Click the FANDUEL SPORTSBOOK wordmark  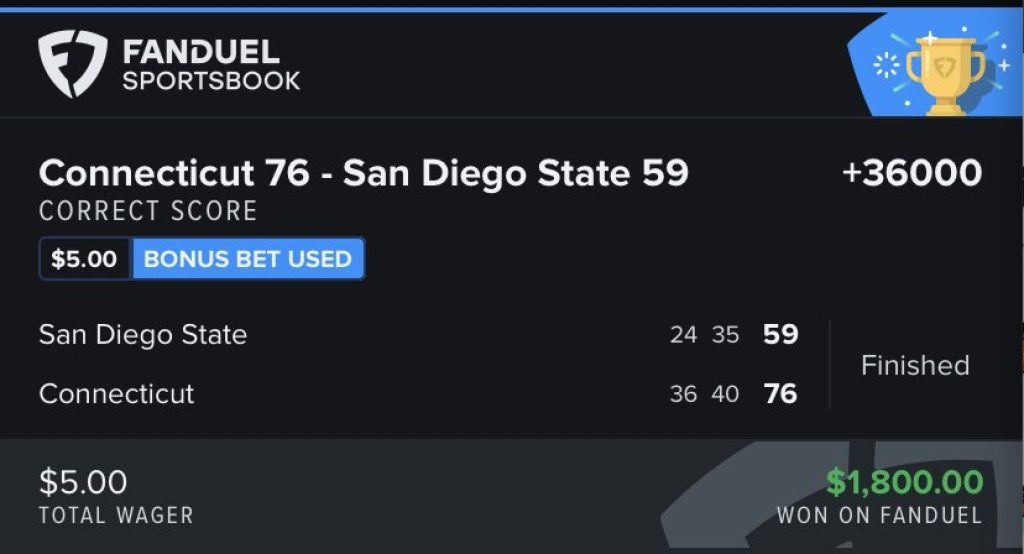tap(211, 65)
